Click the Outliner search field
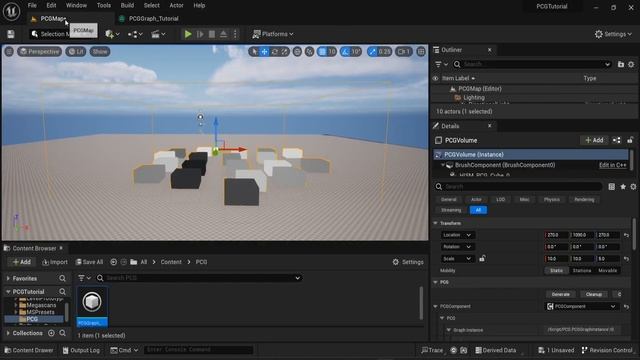 (x=533, y=64)
